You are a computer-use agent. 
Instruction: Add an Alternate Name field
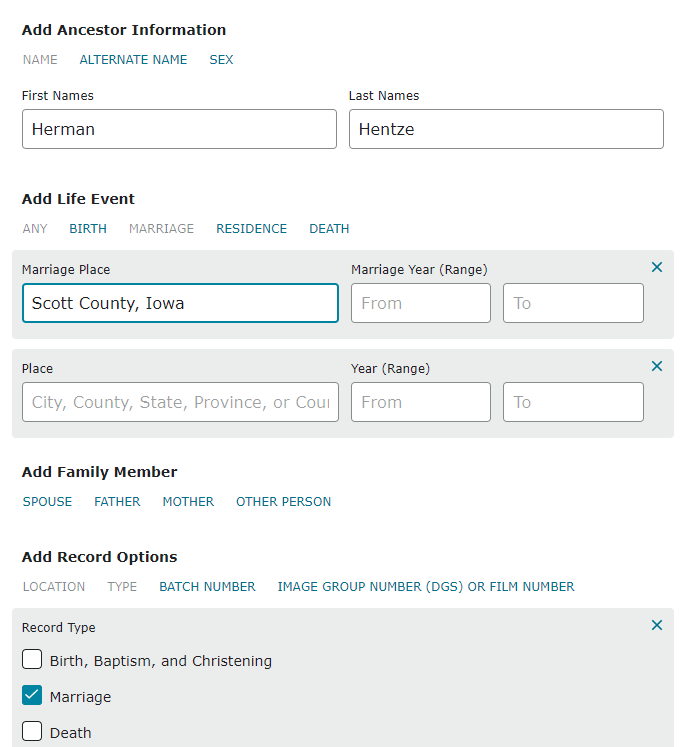point(133,60)
